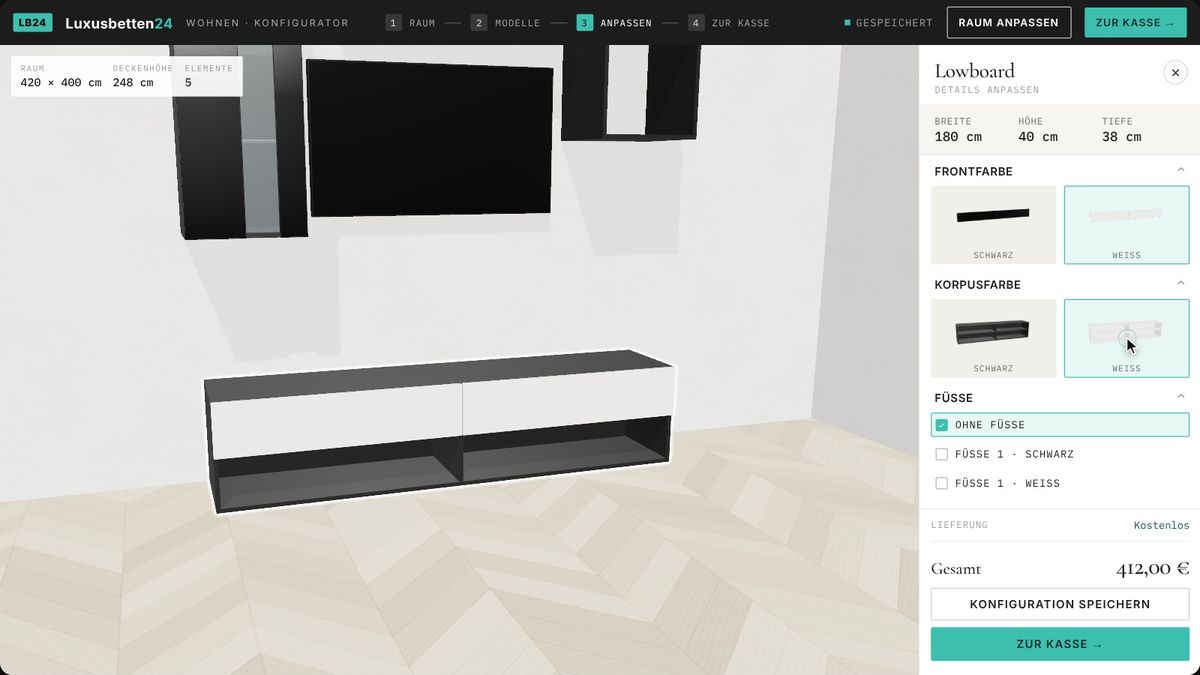Click the Raum anpassen button
The image size is (1200, 675).
point(1008,22)
